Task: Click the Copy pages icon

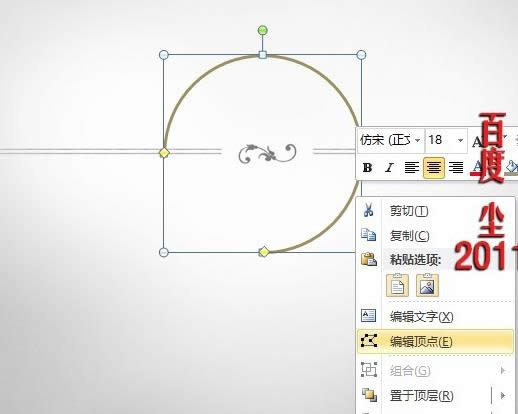Action: click(x=369, y=235)
